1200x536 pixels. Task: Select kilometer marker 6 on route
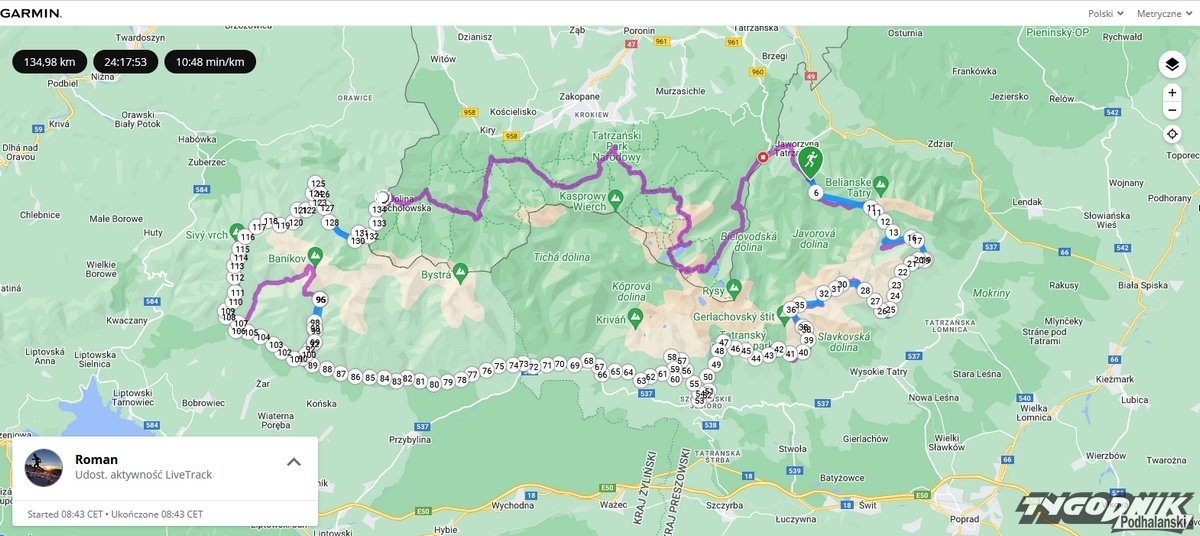(816, 193)
